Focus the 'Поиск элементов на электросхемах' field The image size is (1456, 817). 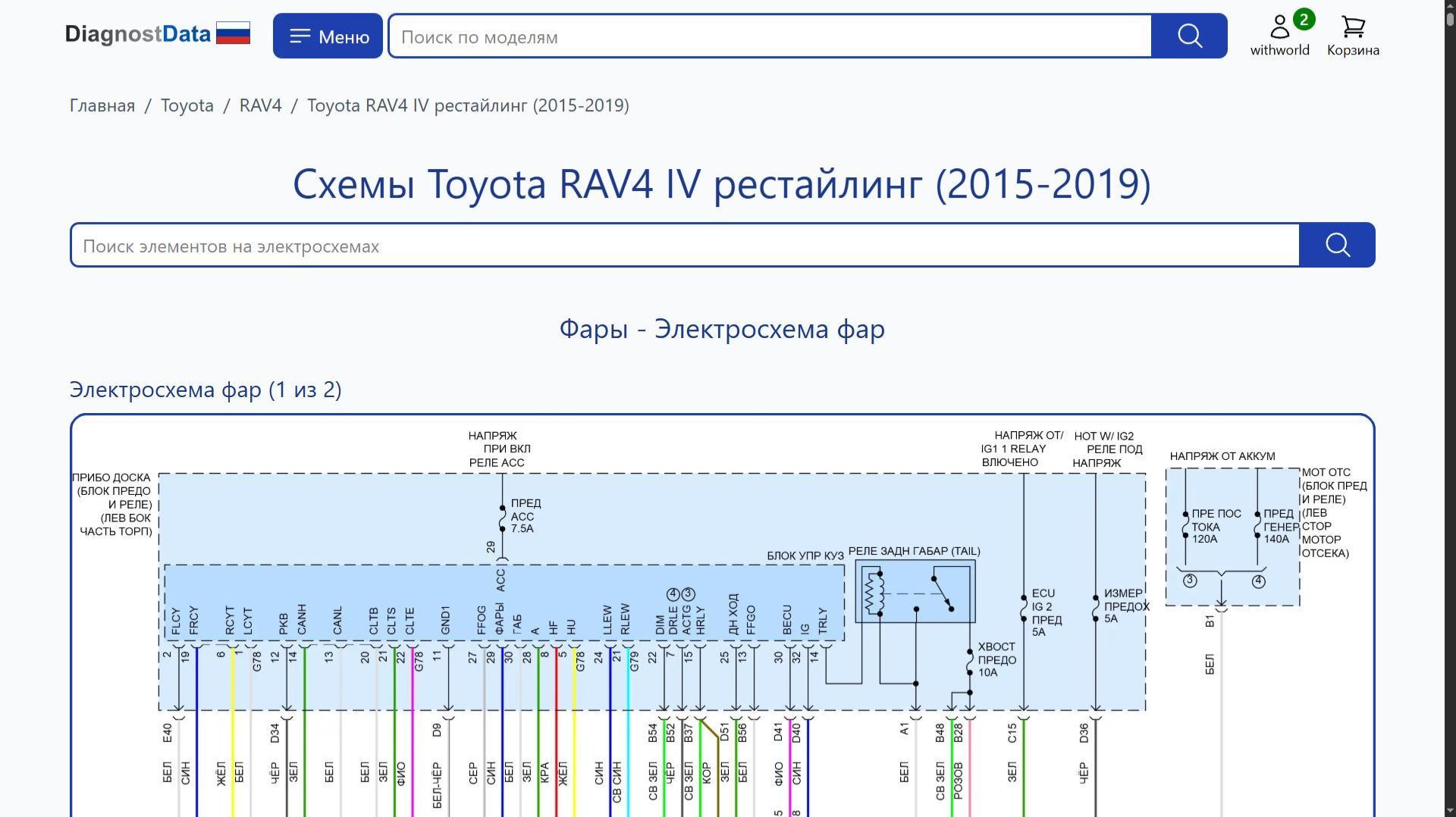tap(686, 245)
